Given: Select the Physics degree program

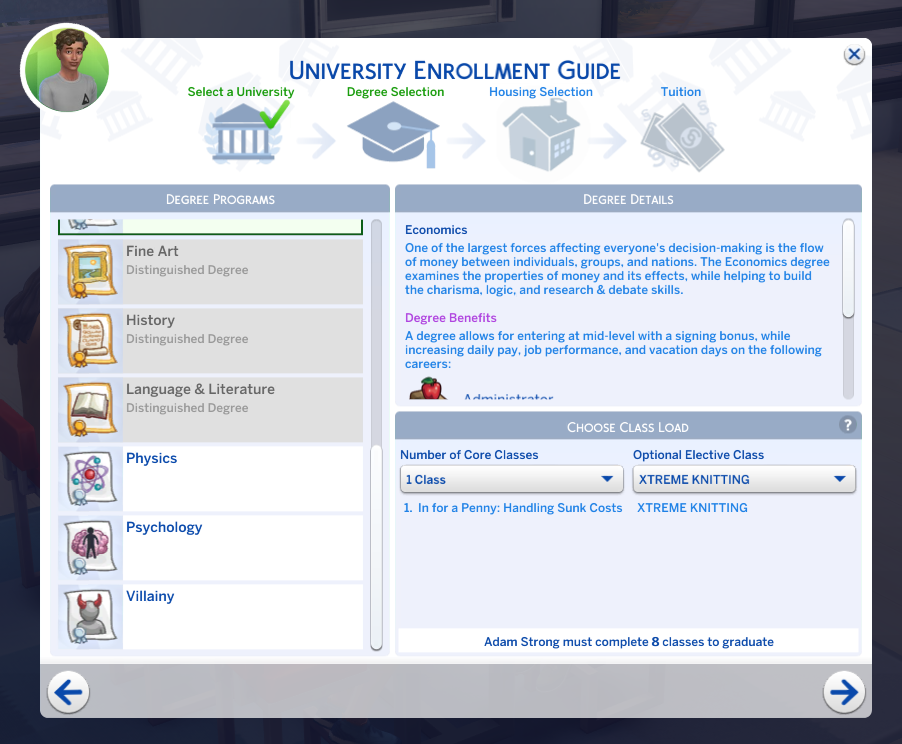Looking at the screenshot, I should (211, 479).
